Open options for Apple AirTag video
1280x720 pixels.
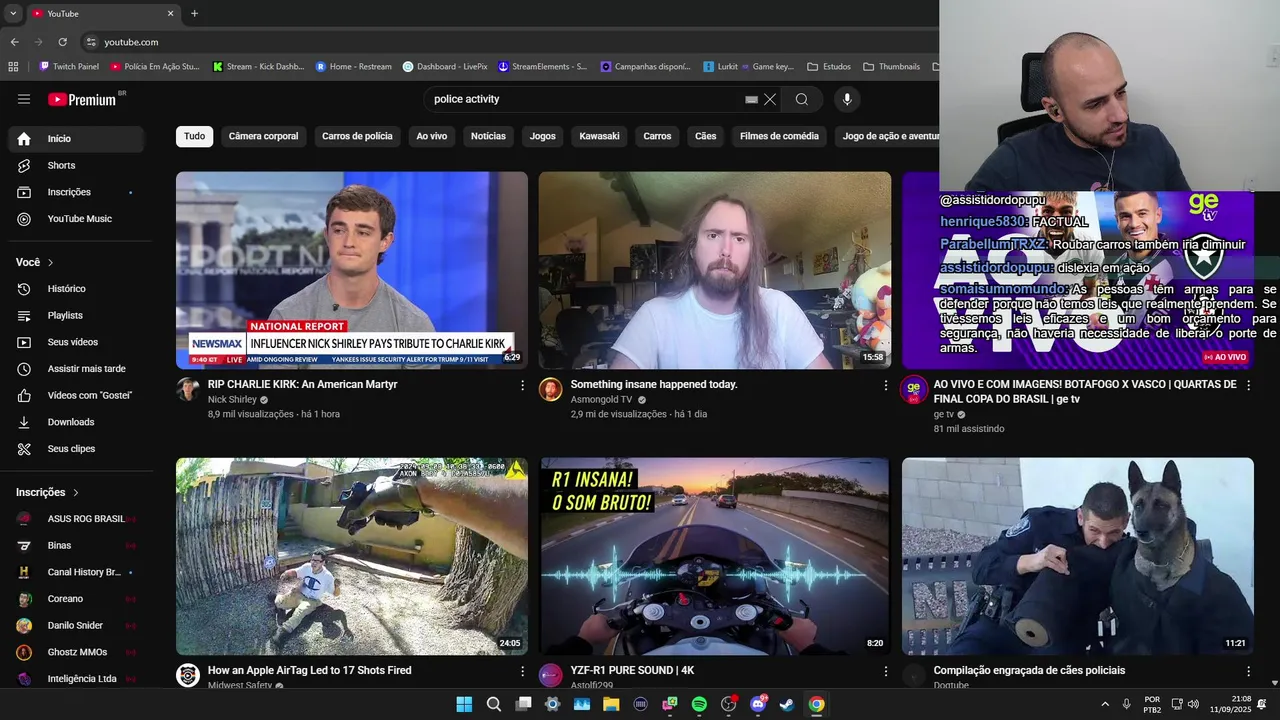[x=522, y=671]
